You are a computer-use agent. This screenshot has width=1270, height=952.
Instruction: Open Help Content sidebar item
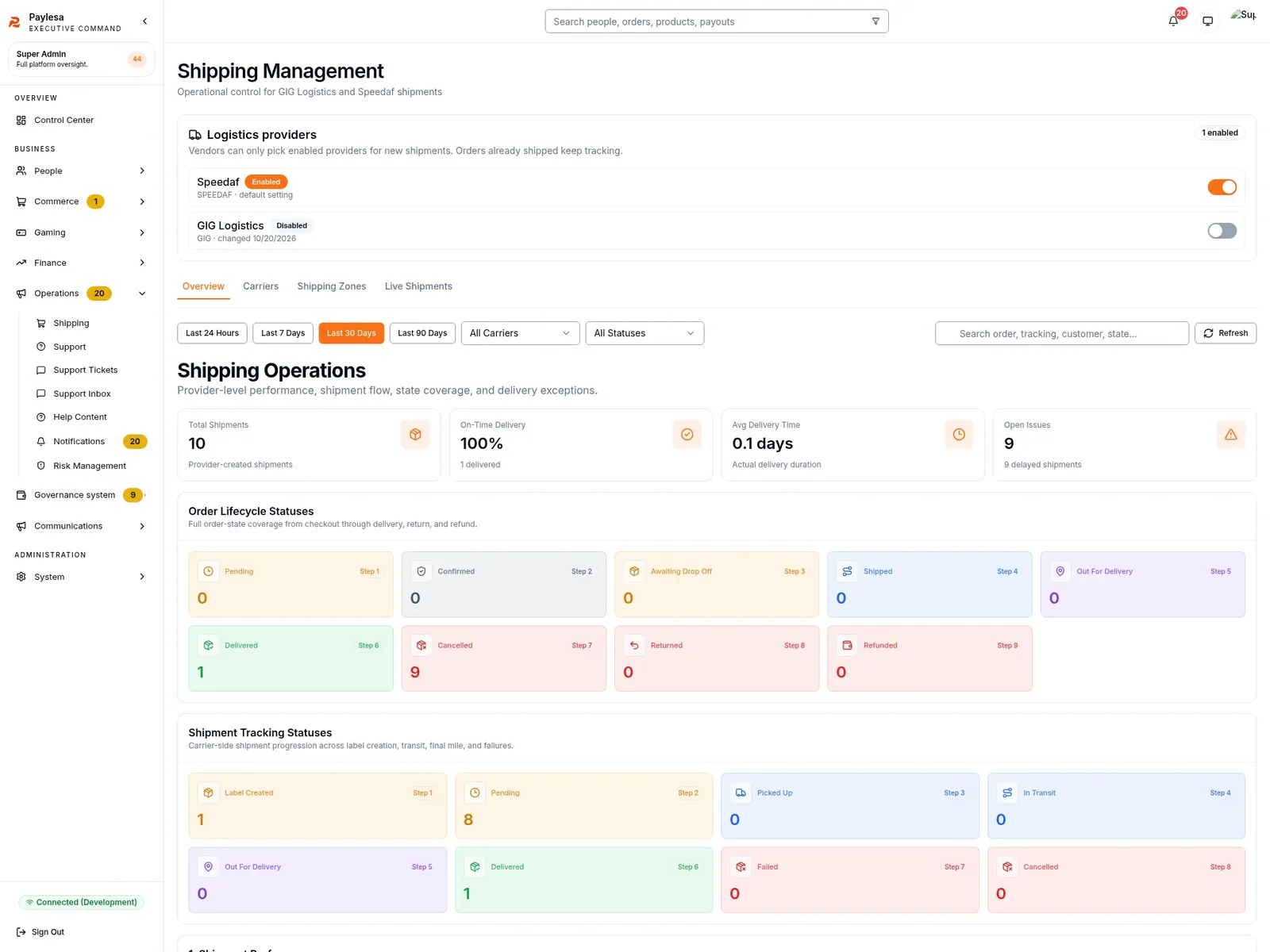[80, 417]
